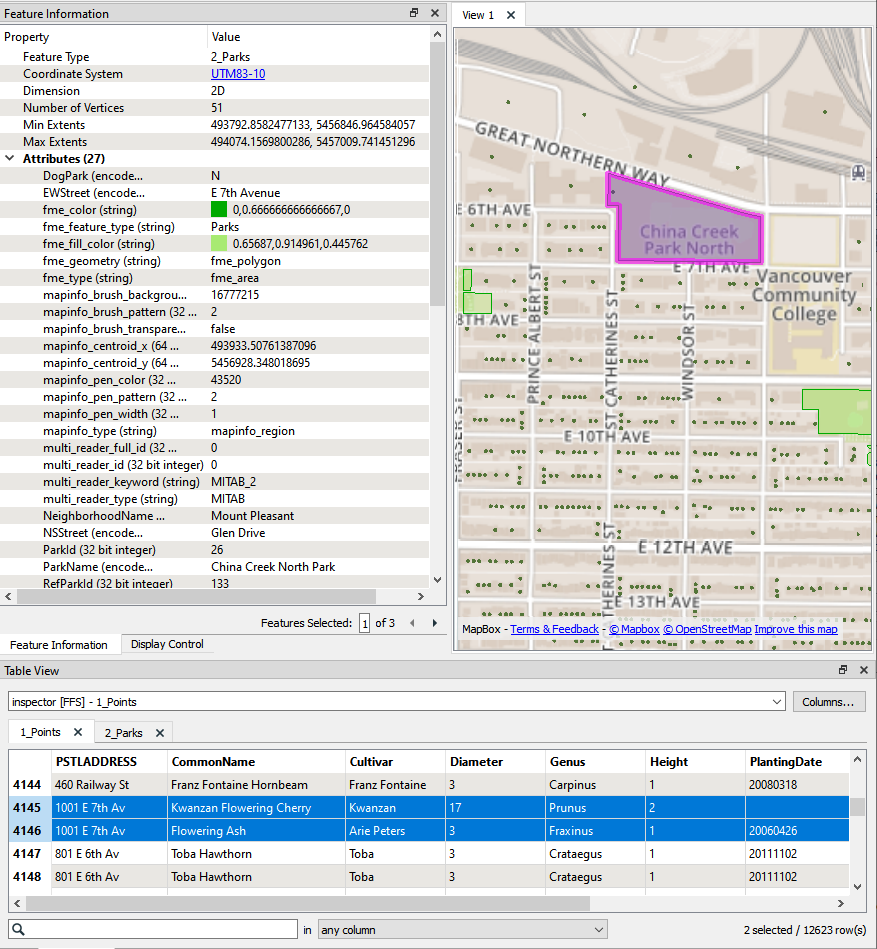Float the Table View panel
Screen dimensions: 877x949
(x=843, y=670)
